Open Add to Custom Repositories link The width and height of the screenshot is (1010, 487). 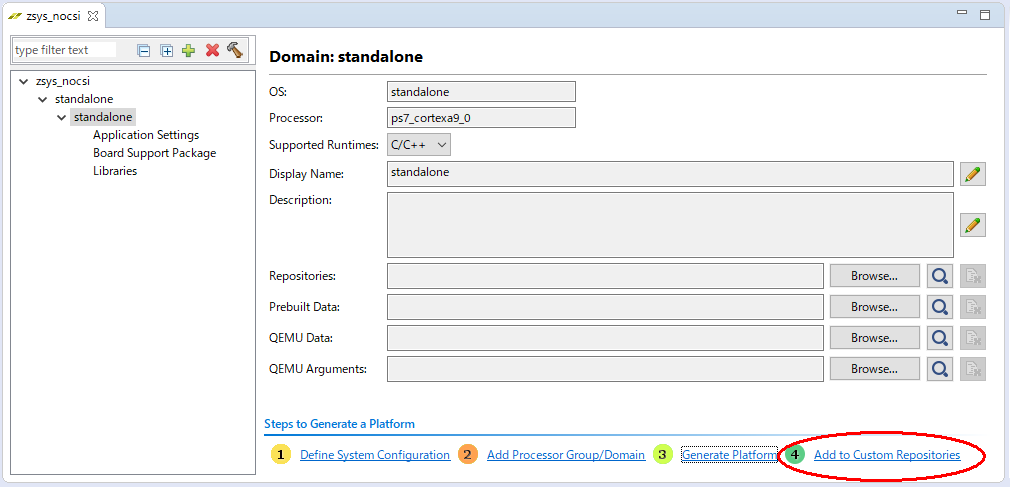tap(886, 455)
